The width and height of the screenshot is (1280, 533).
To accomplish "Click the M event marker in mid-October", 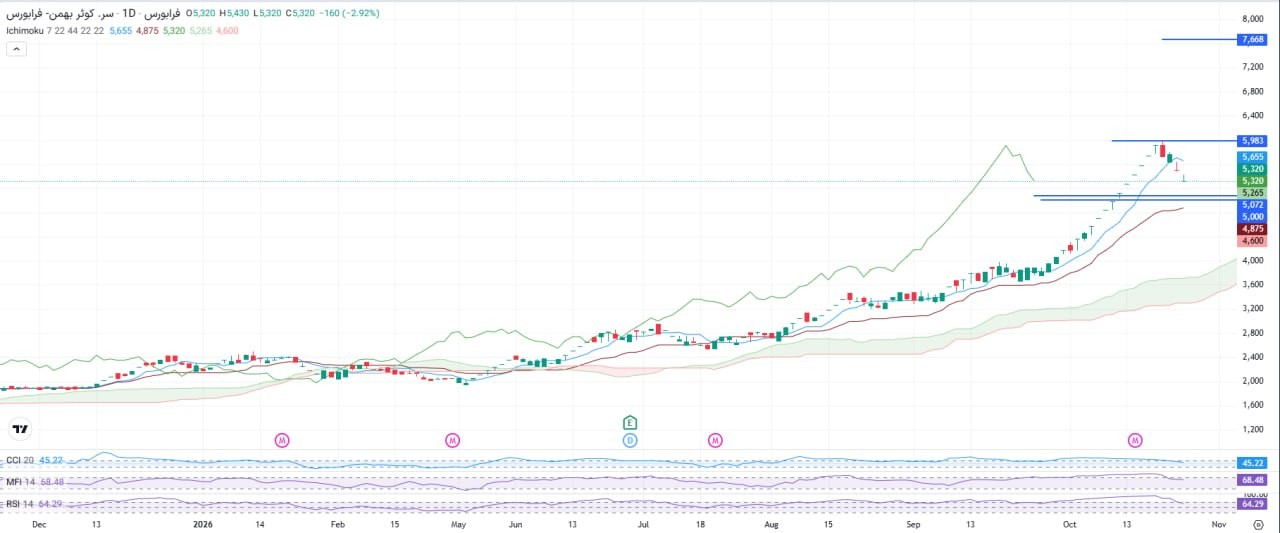I will click(x=1135, y=440).
